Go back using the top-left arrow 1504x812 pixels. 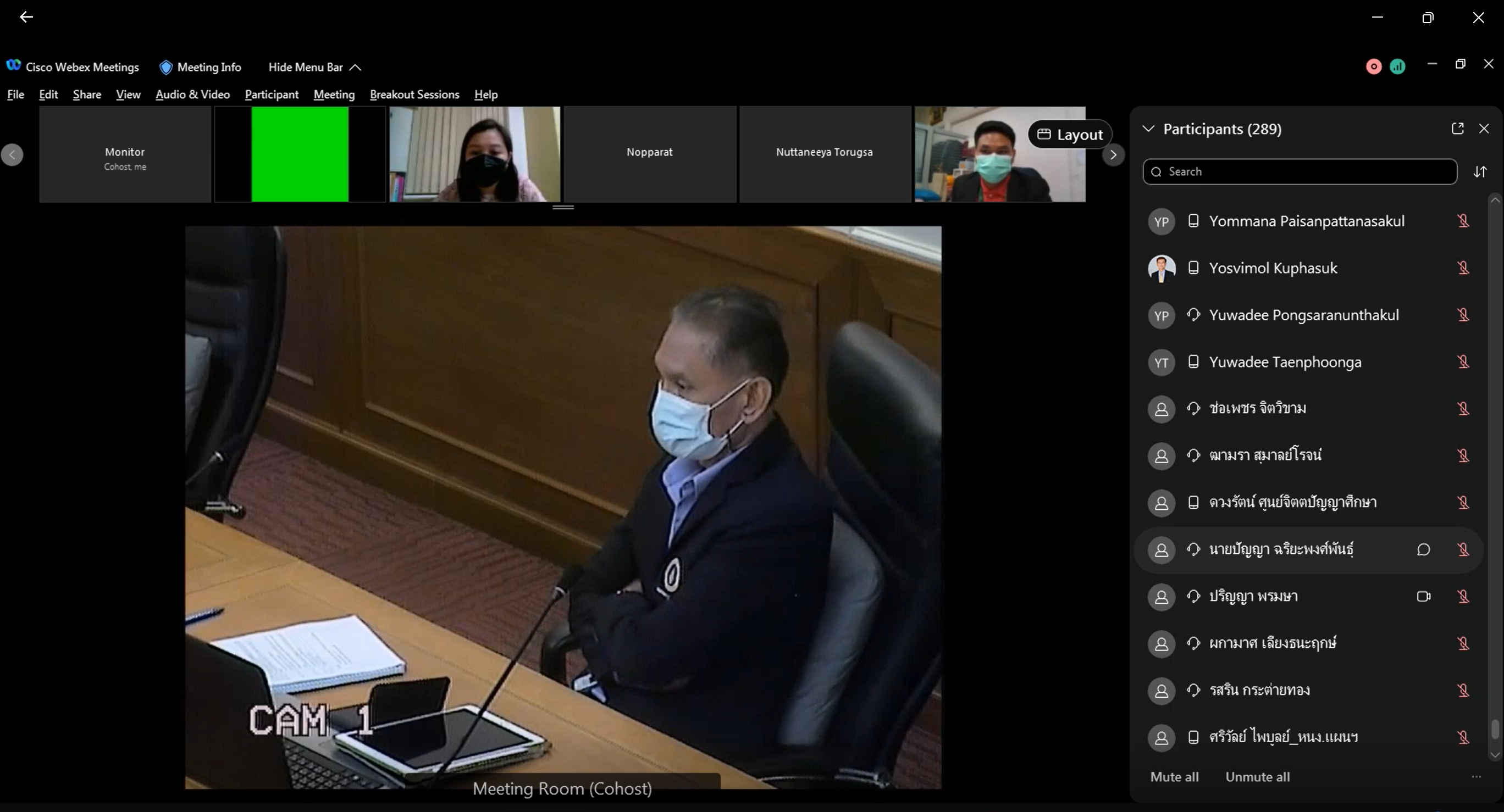point(26,17)
